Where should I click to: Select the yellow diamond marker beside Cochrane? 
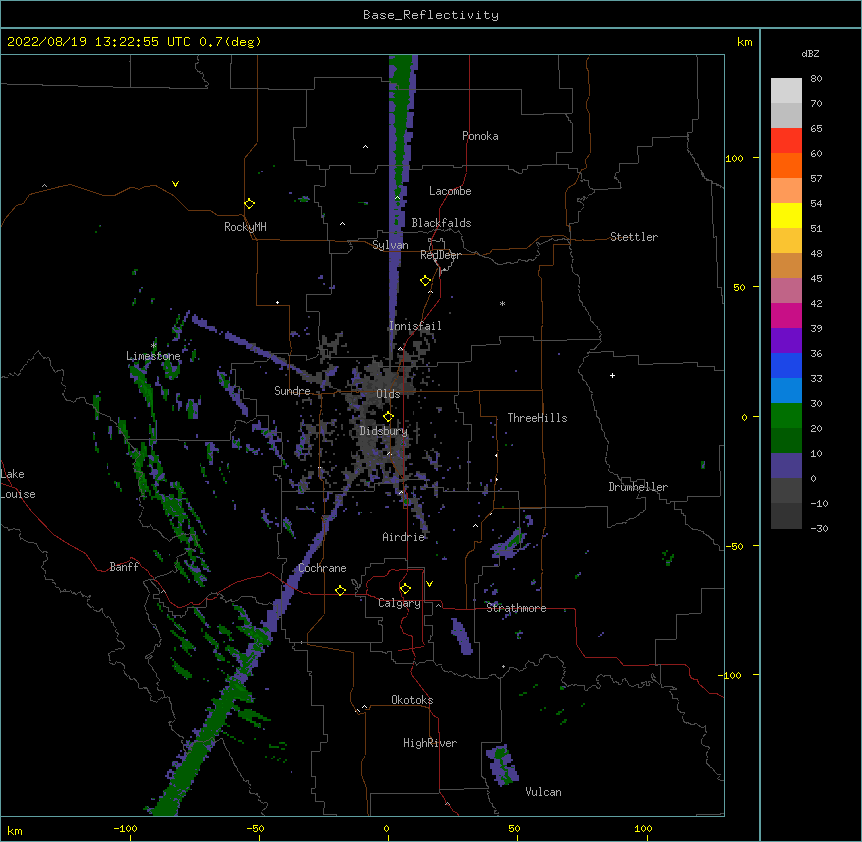coord(340,590)
